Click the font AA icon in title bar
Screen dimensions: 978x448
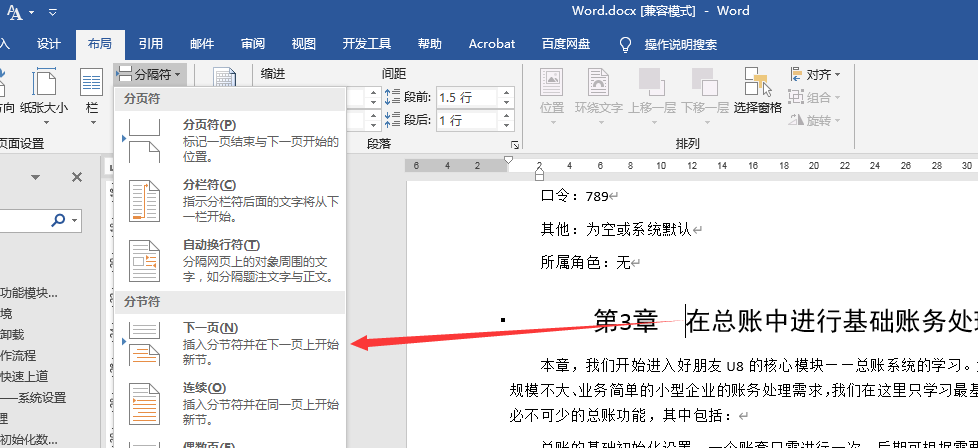[x=14, y=12]
